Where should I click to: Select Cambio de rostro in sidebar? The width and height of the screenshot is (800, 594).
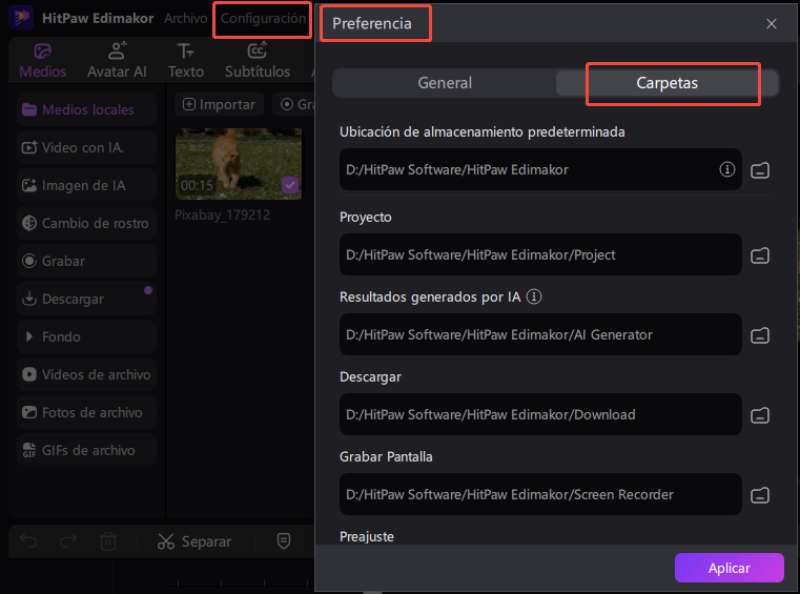(x=86, y=223)
